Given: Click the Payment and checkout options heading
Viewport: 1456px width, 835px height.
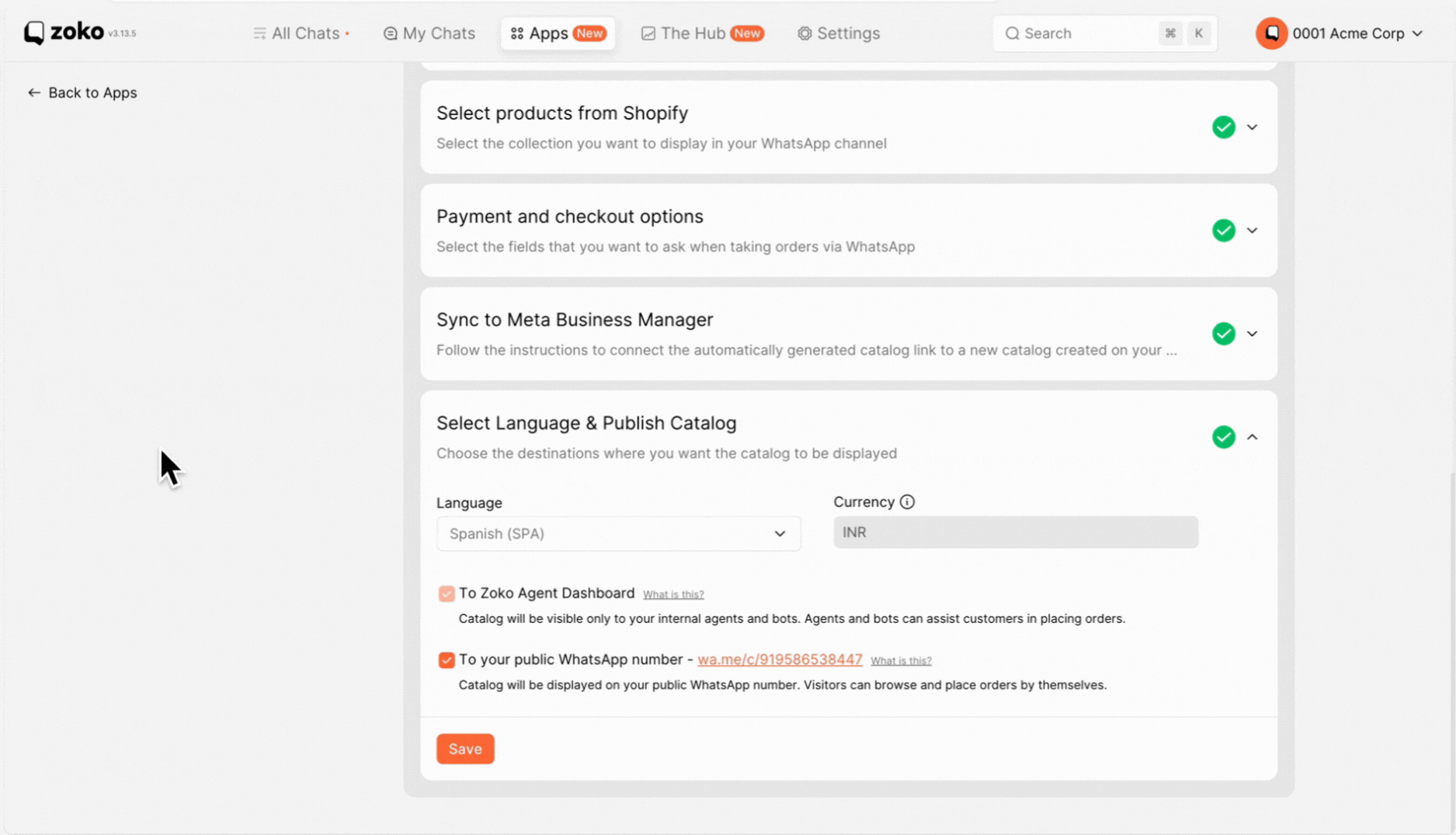Looking at the screenshot, I should [x=570, y=217].
